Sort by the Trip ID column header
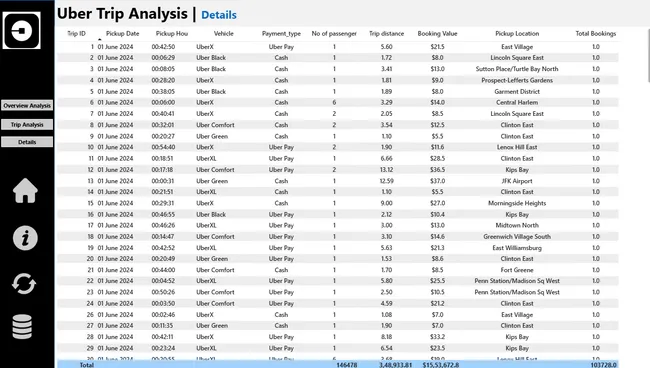This screenshot has height=368, width=650. [77, 34]
